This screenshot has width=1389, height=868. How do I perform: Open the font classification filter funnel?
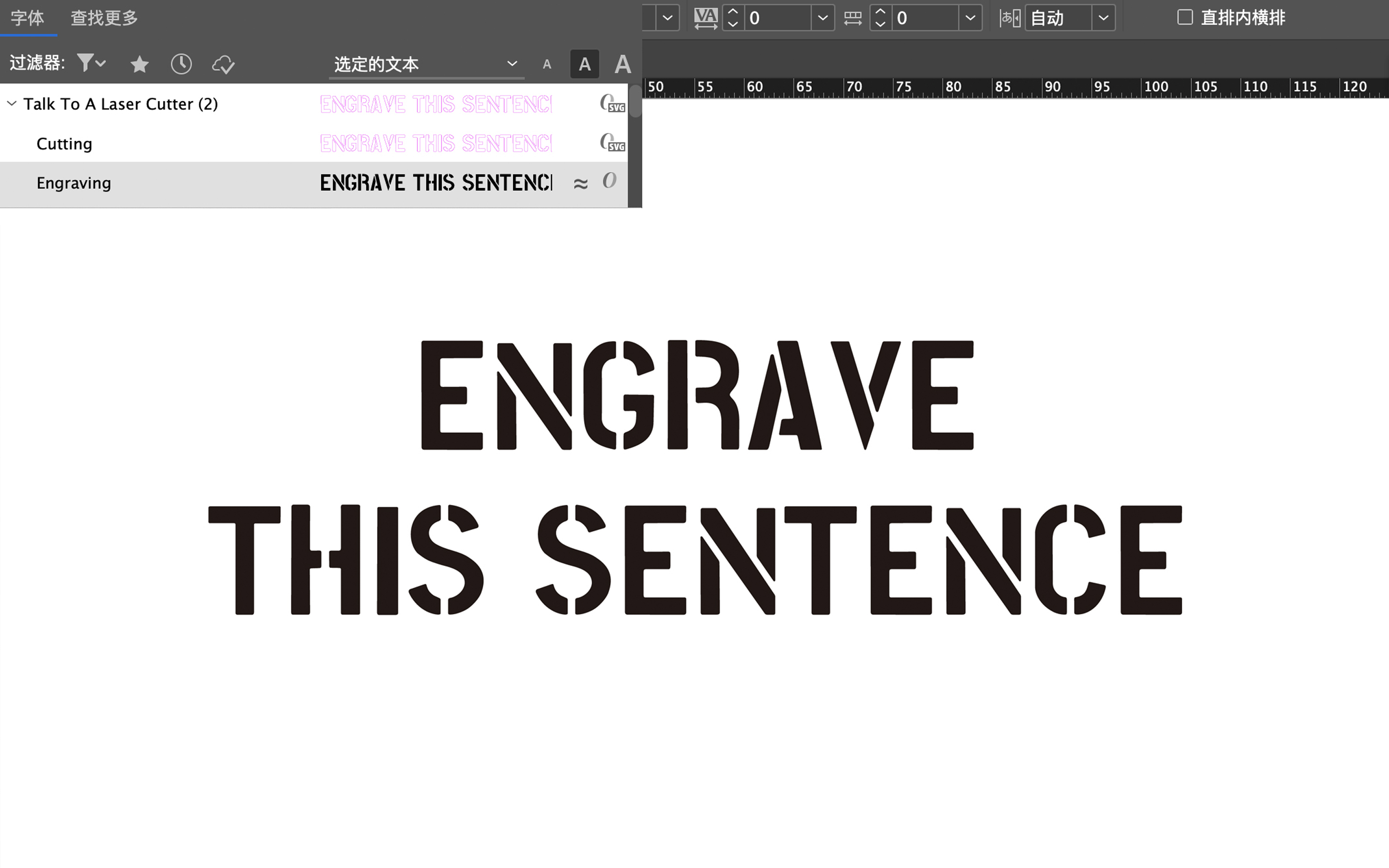(91, 63)
